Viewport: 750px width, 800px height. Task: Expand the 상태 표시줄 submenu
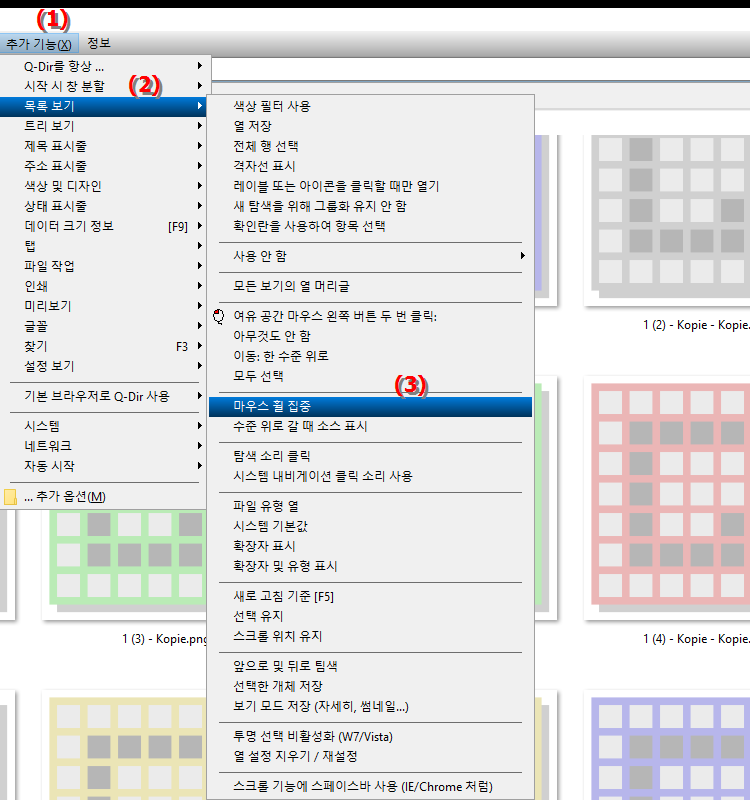tap(104, 206)
